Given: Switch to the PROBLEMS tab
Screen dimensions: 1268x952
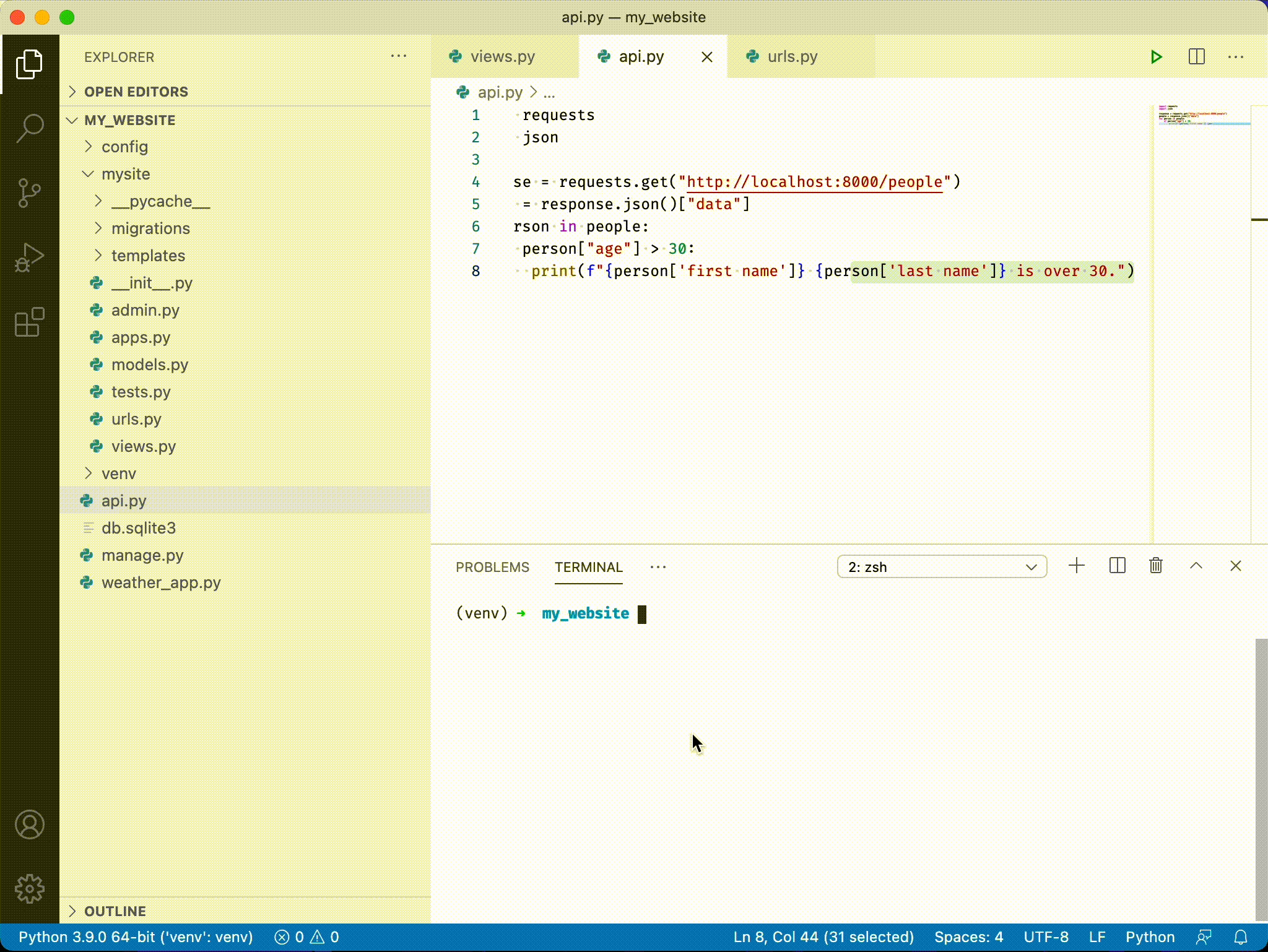Looking at the screenshot, I should [x=492, y=567].
